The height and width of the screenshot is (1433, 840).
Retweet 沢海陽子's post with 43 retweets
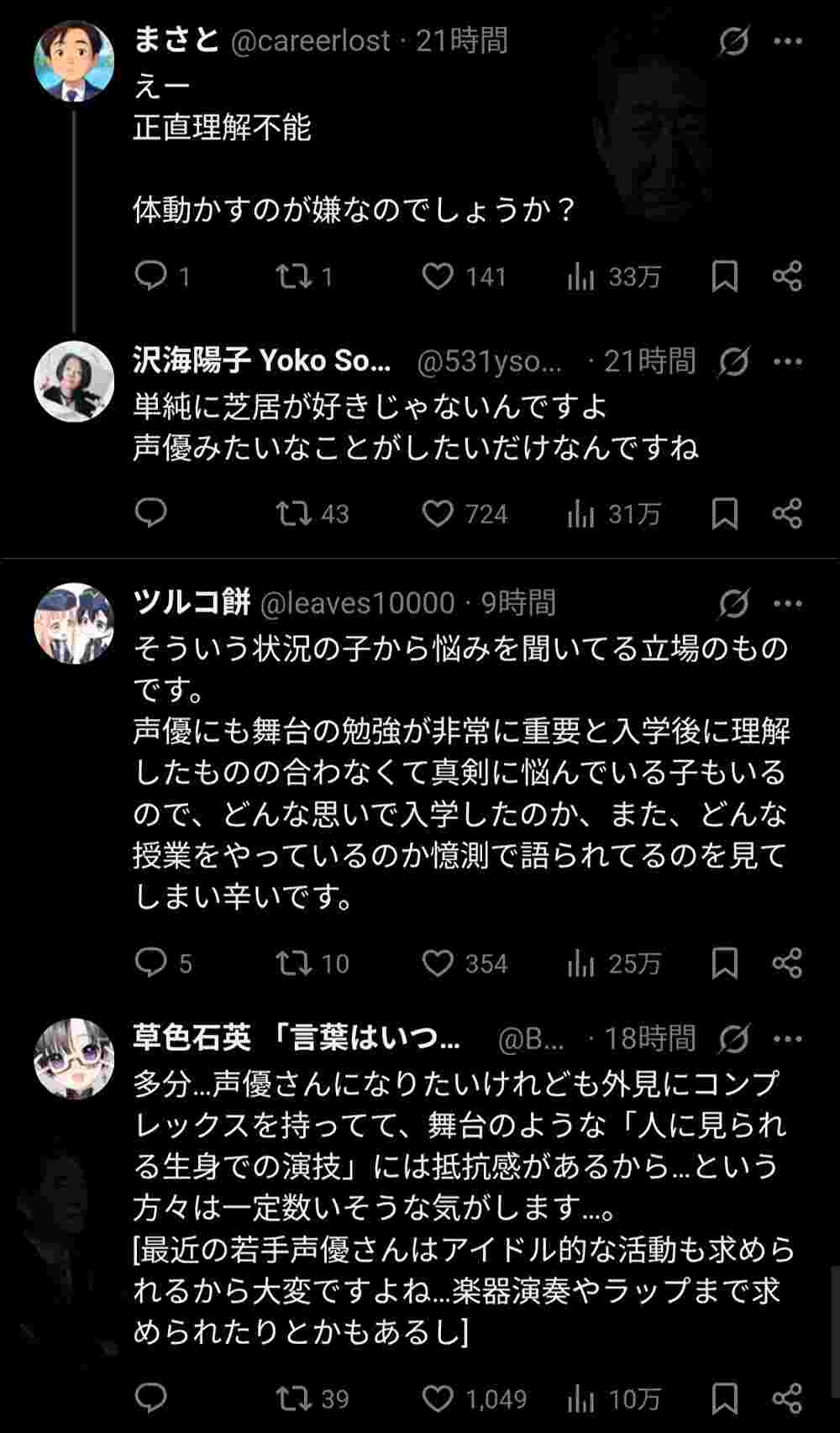294,513
